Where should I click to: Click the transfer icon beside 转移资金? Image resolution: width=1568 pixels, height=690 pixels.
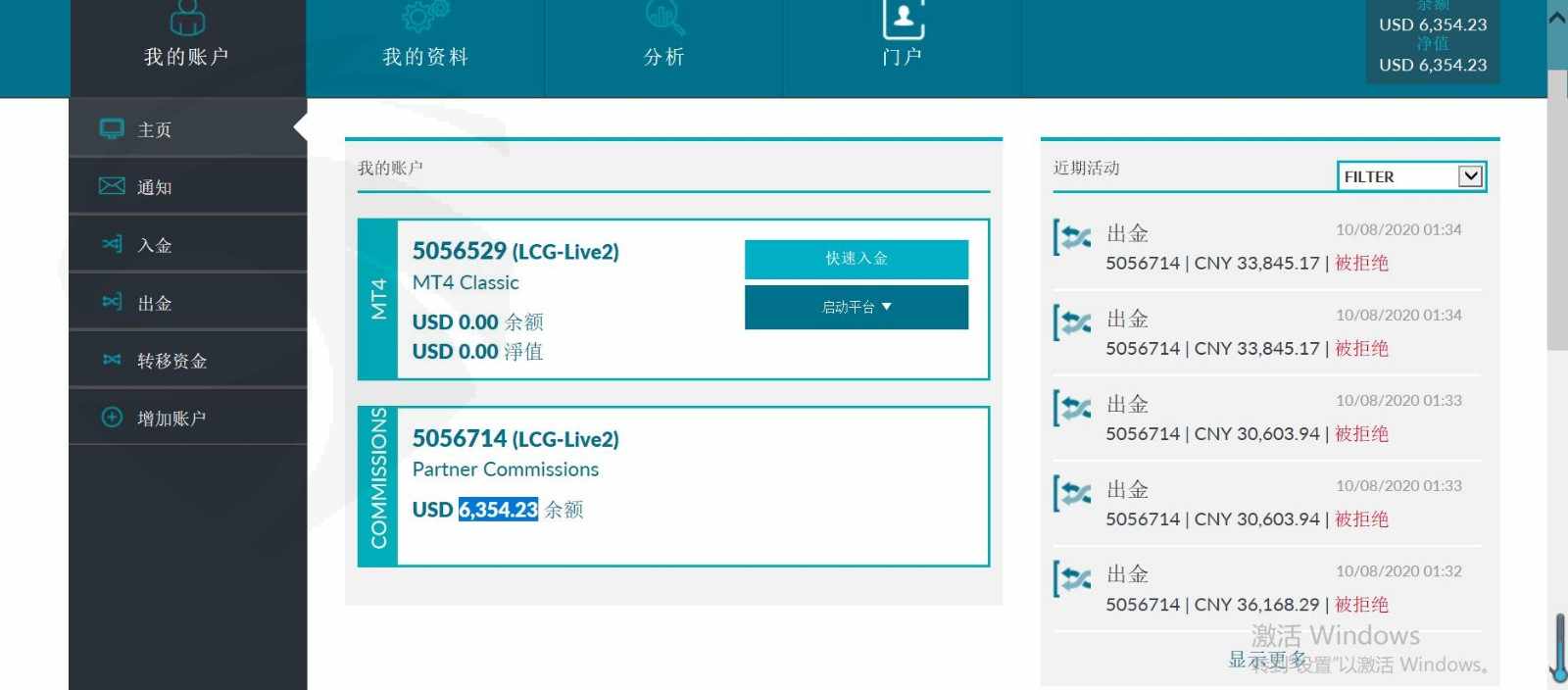pos(112,360)
